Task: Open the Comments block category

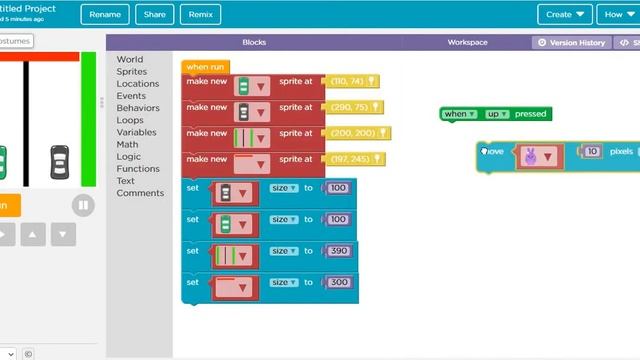Action: pos(140,193)
